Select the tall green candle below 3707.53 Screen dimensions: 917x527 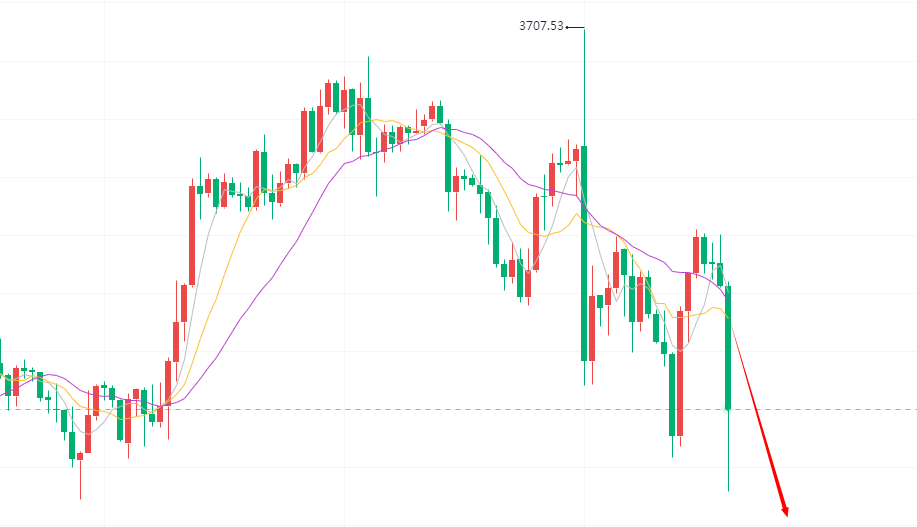click(583, 252)
